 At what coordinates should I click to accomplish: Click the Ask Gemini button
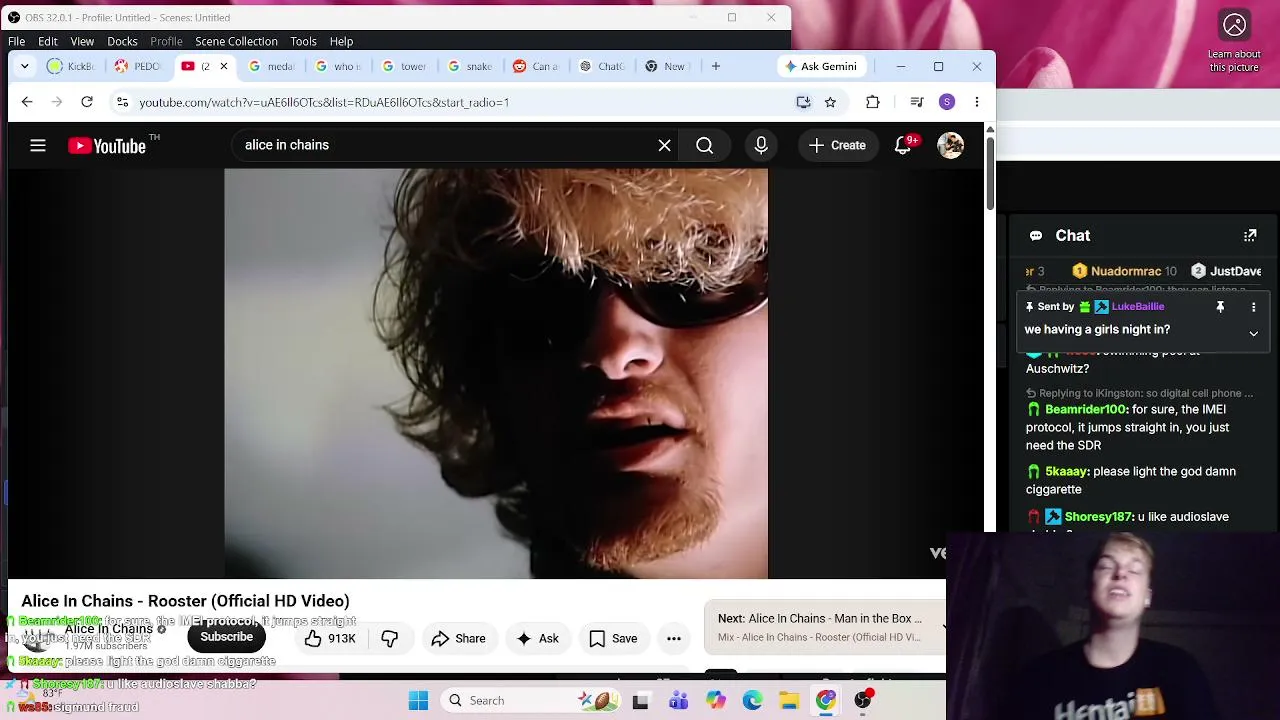[821, 66]
